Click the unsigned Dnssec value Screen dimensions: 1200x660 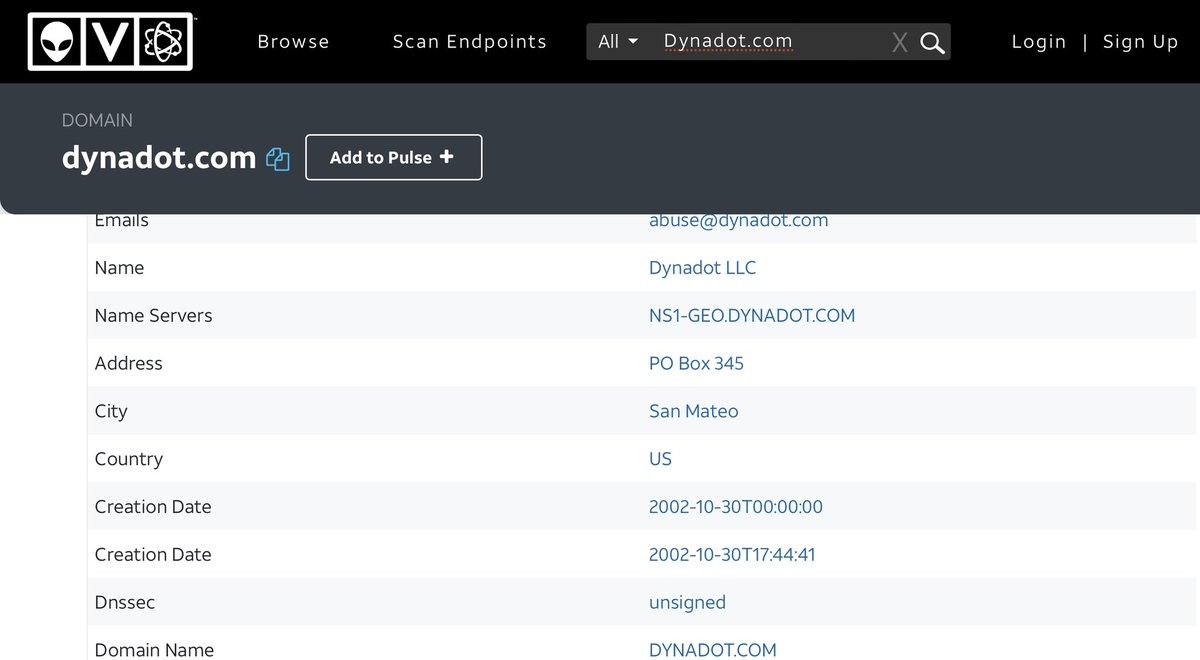(x=687, y=602)
